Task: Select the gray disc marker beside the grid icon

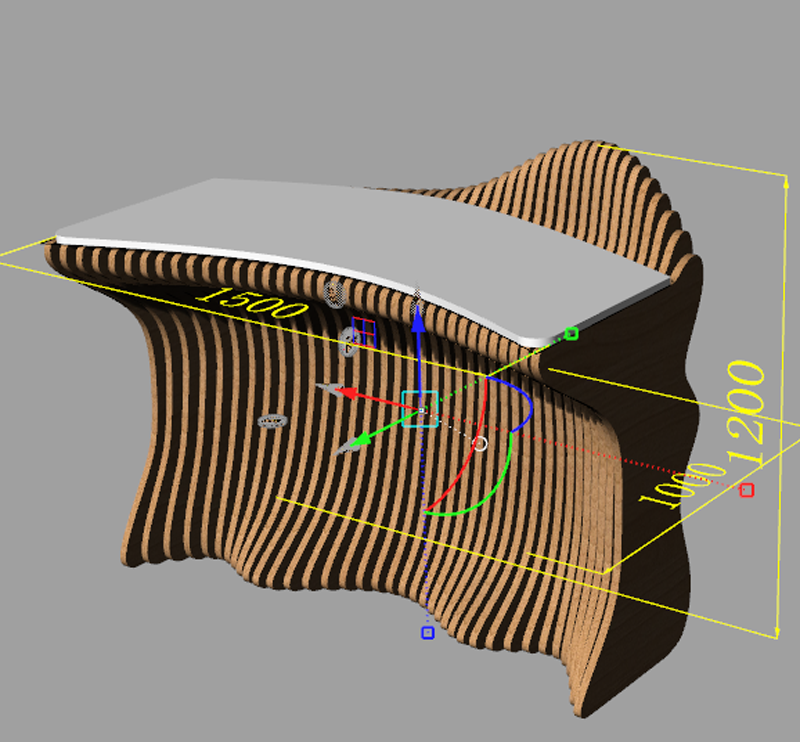Action: click(348, 342)
